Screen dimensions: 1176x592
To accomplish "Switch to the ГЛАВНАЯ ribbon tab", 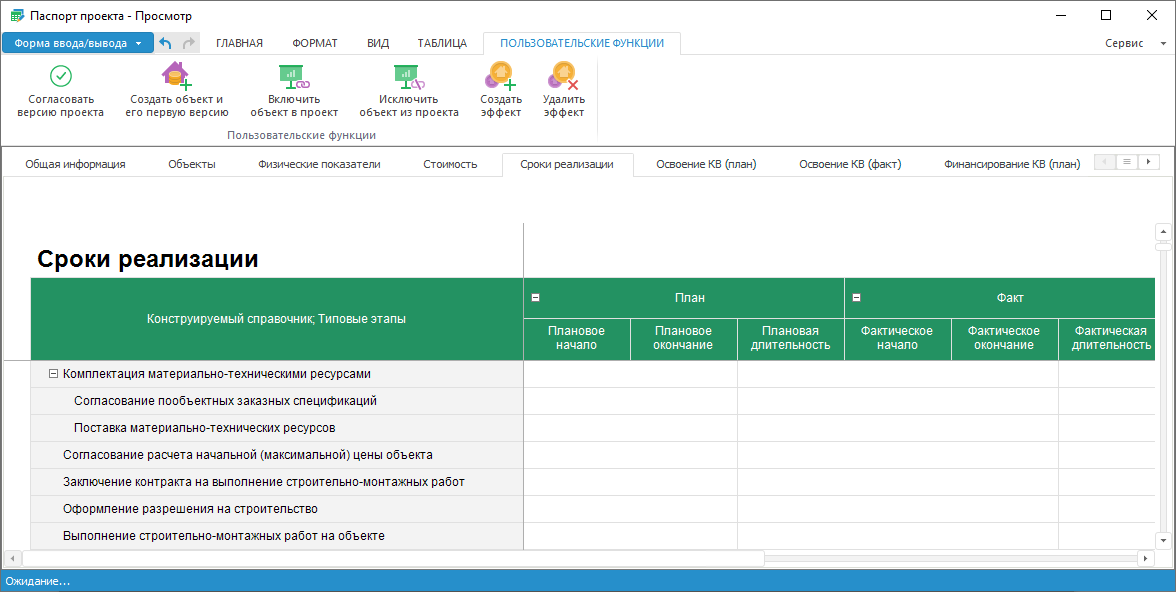I will point(239,43).
